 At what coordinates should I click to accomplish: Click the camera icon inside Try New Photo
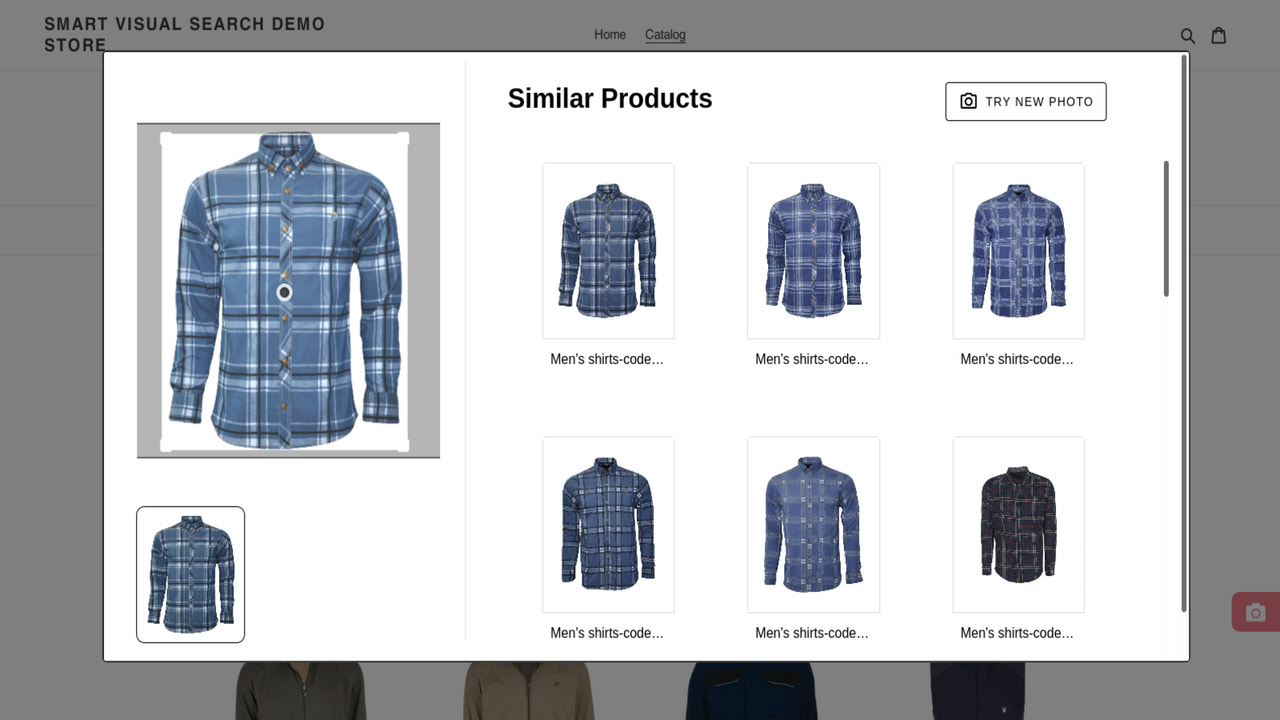point(967,101)
